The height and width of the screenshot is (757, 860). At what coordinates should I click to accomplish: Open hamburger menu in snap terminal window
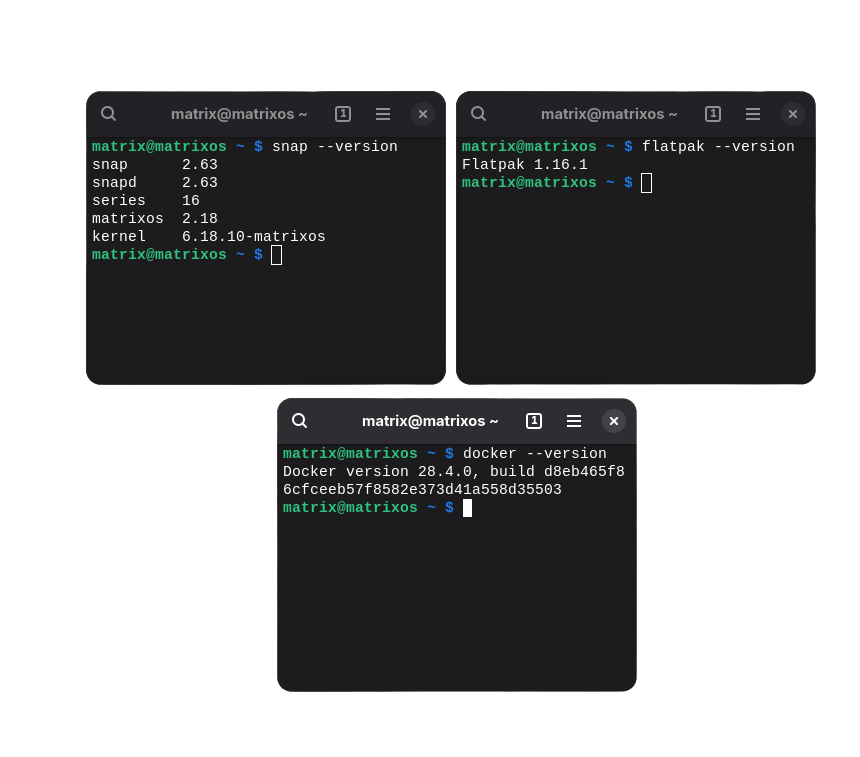pos(383,114)
